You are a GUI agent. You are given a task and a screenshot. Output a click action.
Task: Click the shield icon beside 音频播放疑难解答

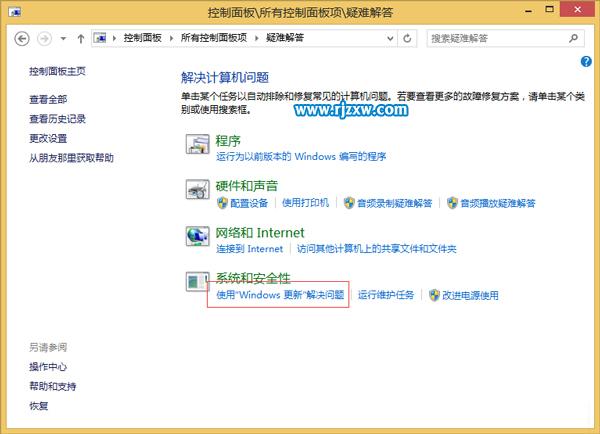[x=452, y=203]
